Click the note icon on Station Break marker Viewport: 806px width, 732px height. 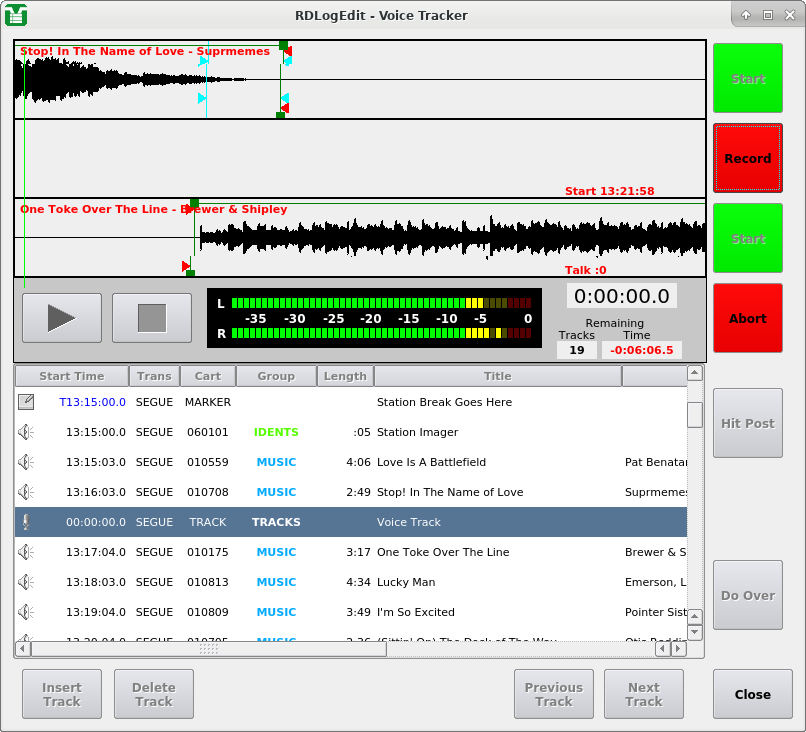tap(26, 402)
